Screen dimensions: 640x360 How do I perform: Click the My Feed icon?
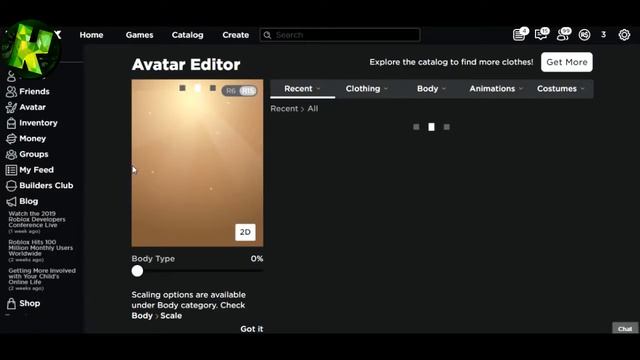click(x=11, y=170)
